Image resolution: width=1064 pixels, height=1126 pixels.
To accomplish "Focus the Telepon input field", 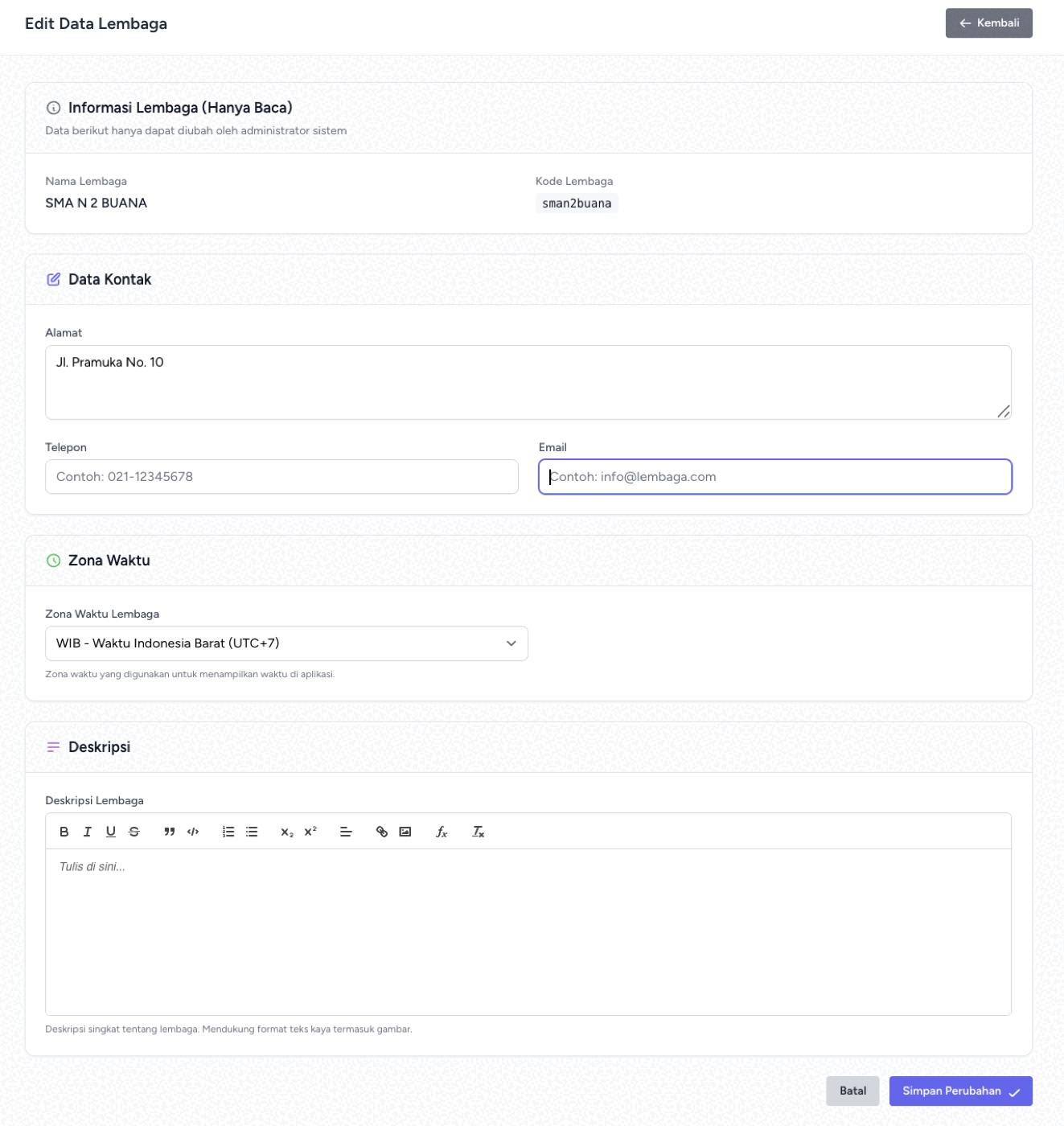I will [281, 477].
